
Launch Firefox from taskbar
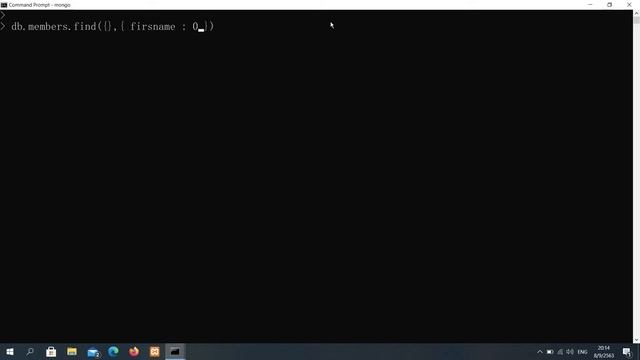click(x=134, y=351)
